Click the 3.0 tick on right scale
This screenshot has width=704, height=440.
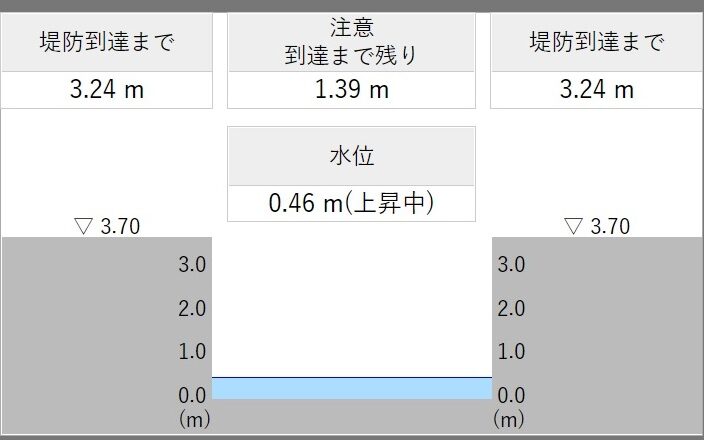pos(511,265)
